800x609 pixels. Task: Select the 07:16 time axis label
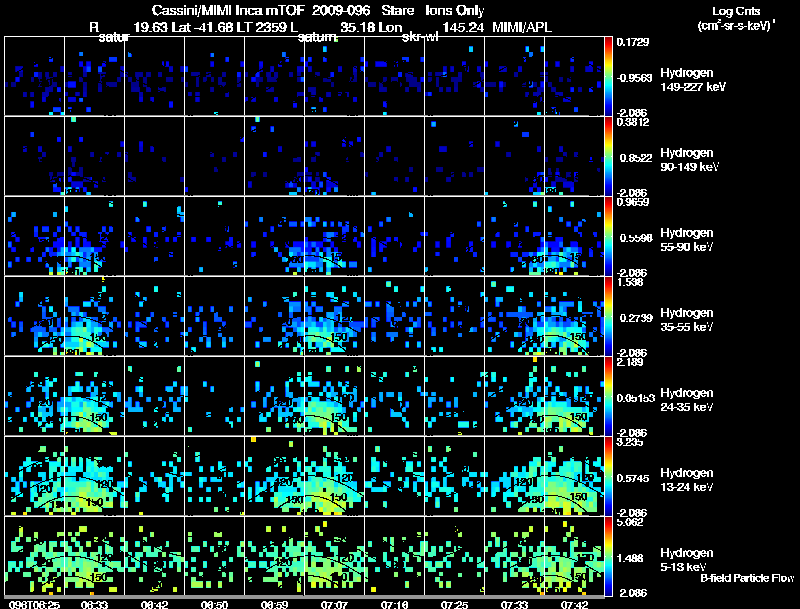click(394, 604)
